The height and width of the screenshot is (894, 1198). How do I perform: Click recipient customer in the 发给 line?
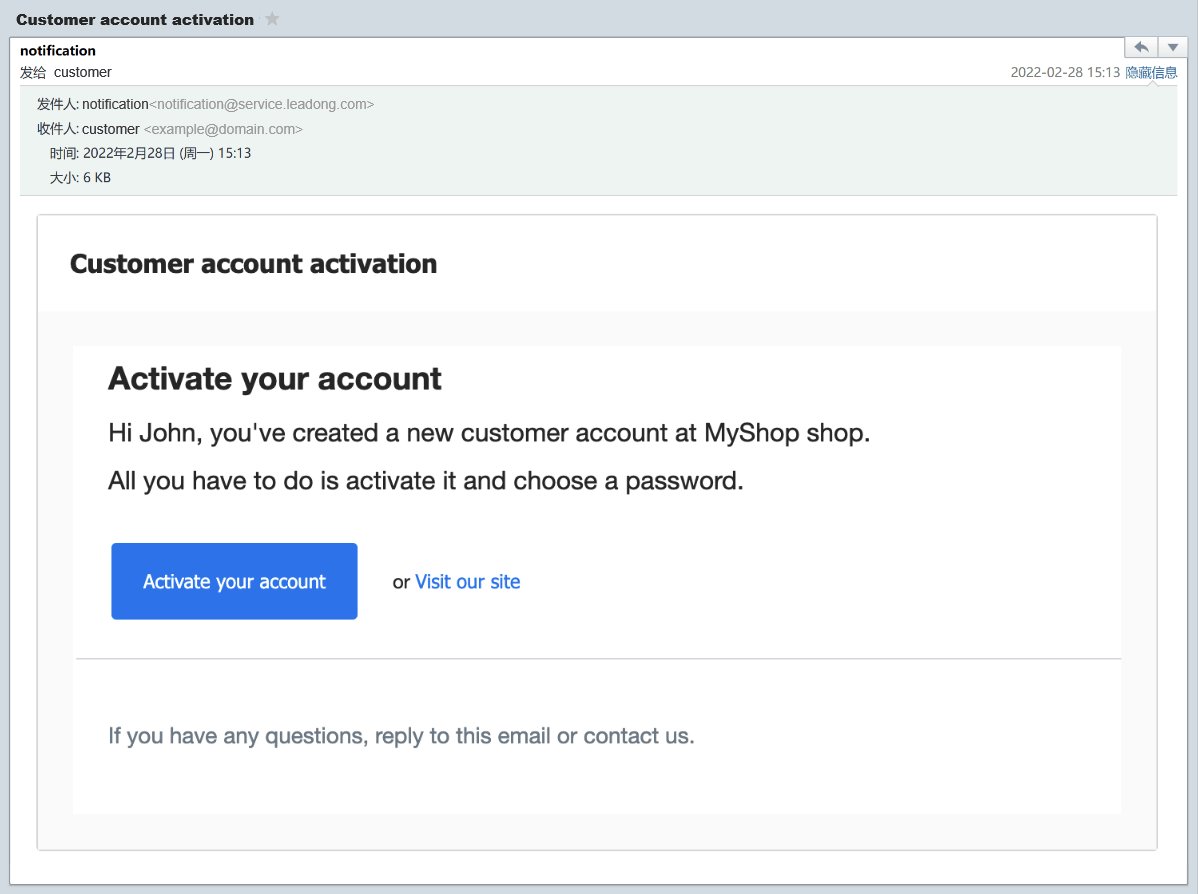(82, 72)
